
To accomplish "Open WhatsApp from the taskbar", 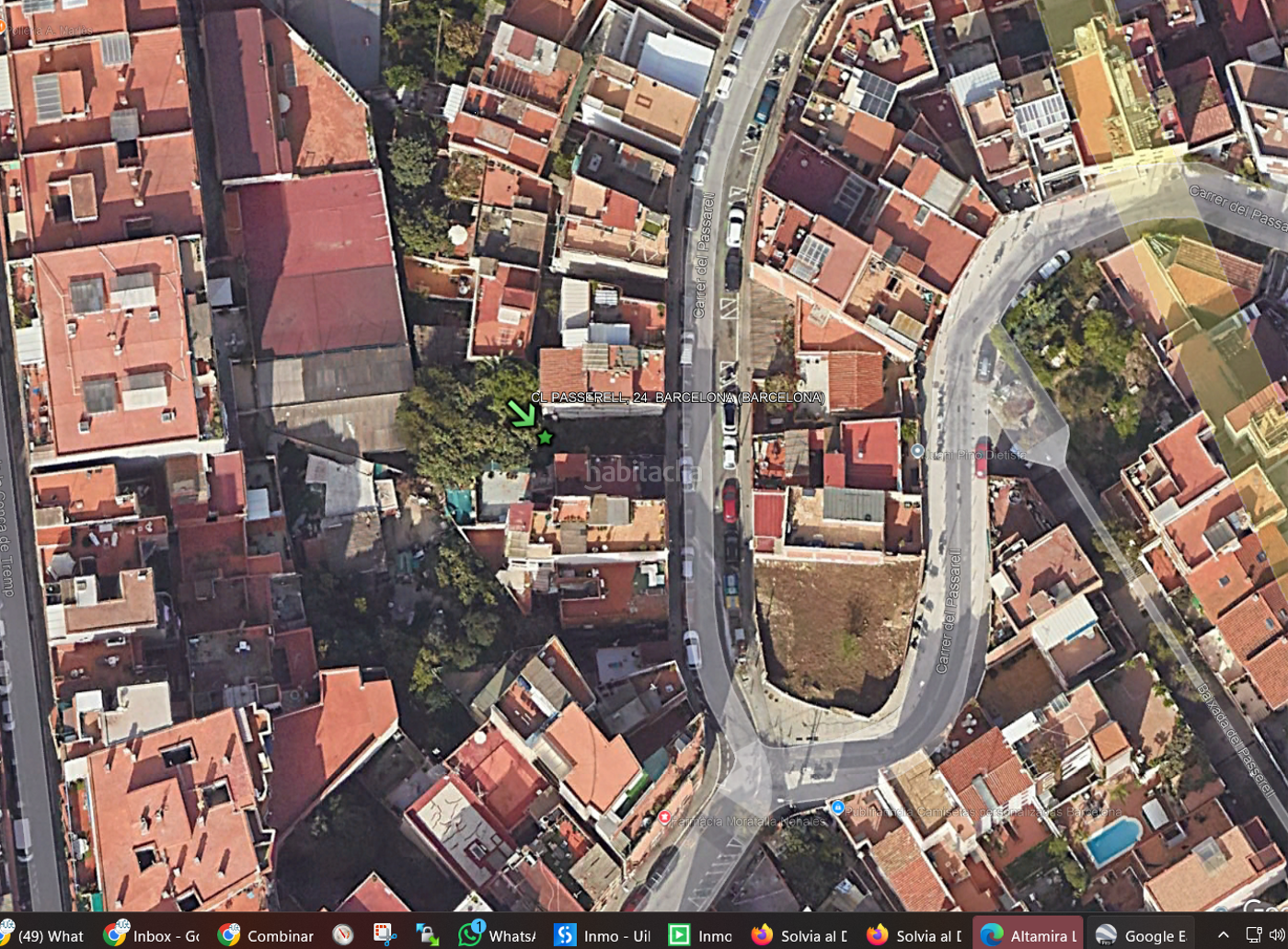I will pyautogui.click(x=498, y=935).
